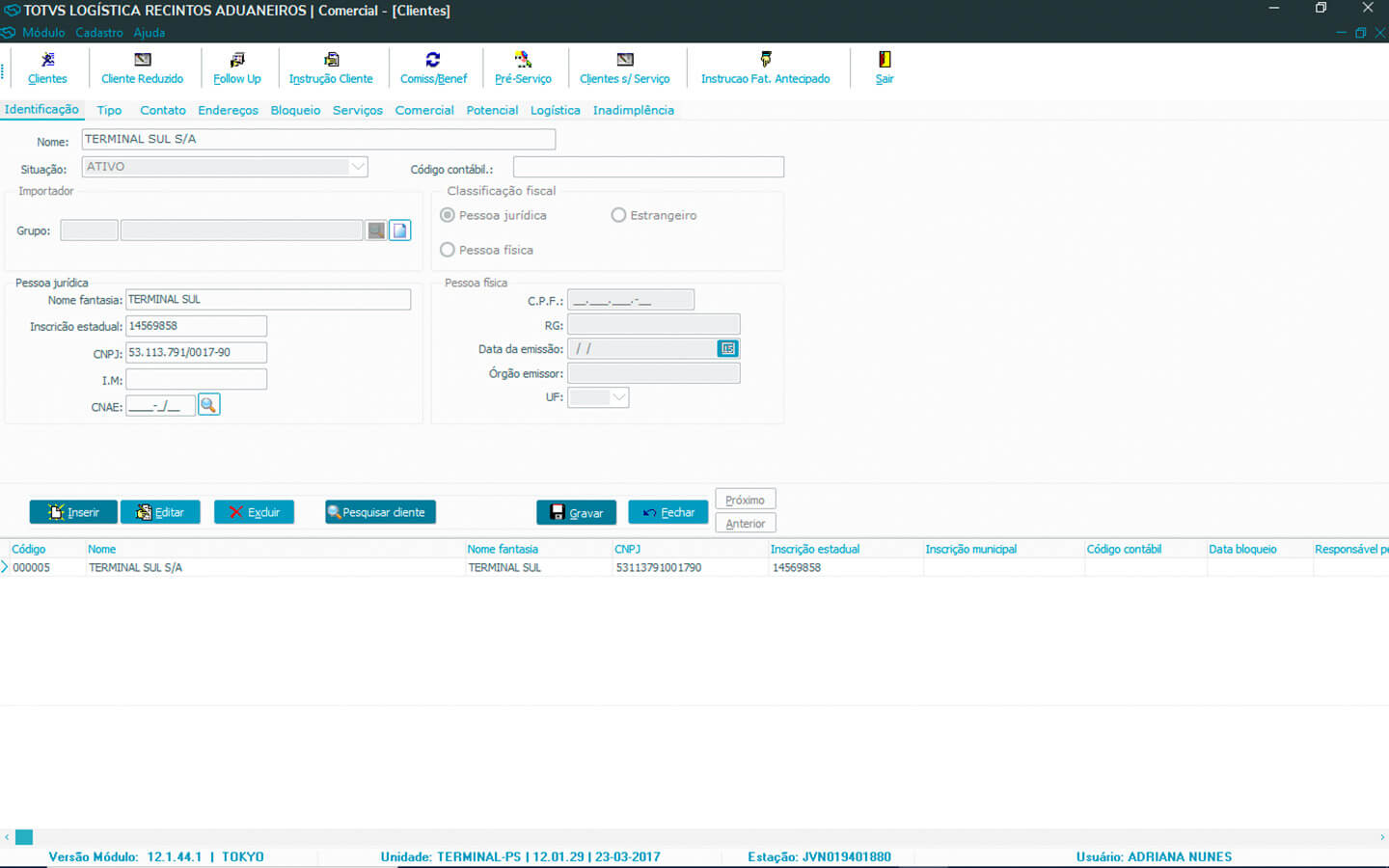The image size is (1389, 868).
Task: Open the Cadastro menu
Action: pyautogui.click(x=99, y=33)
